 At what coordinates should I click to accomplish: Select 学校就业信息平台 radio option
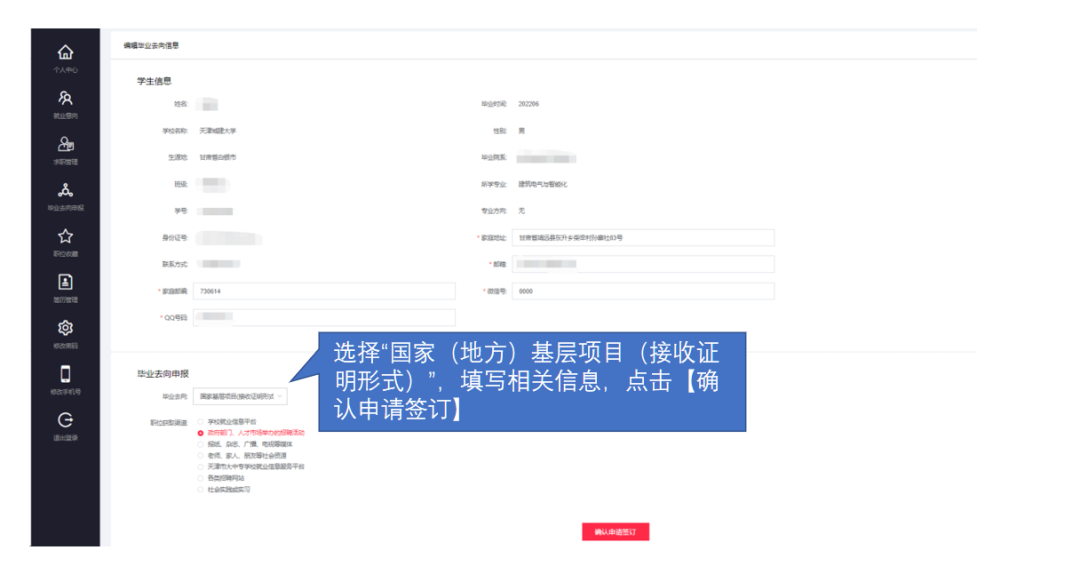click(x=201, y=422)
